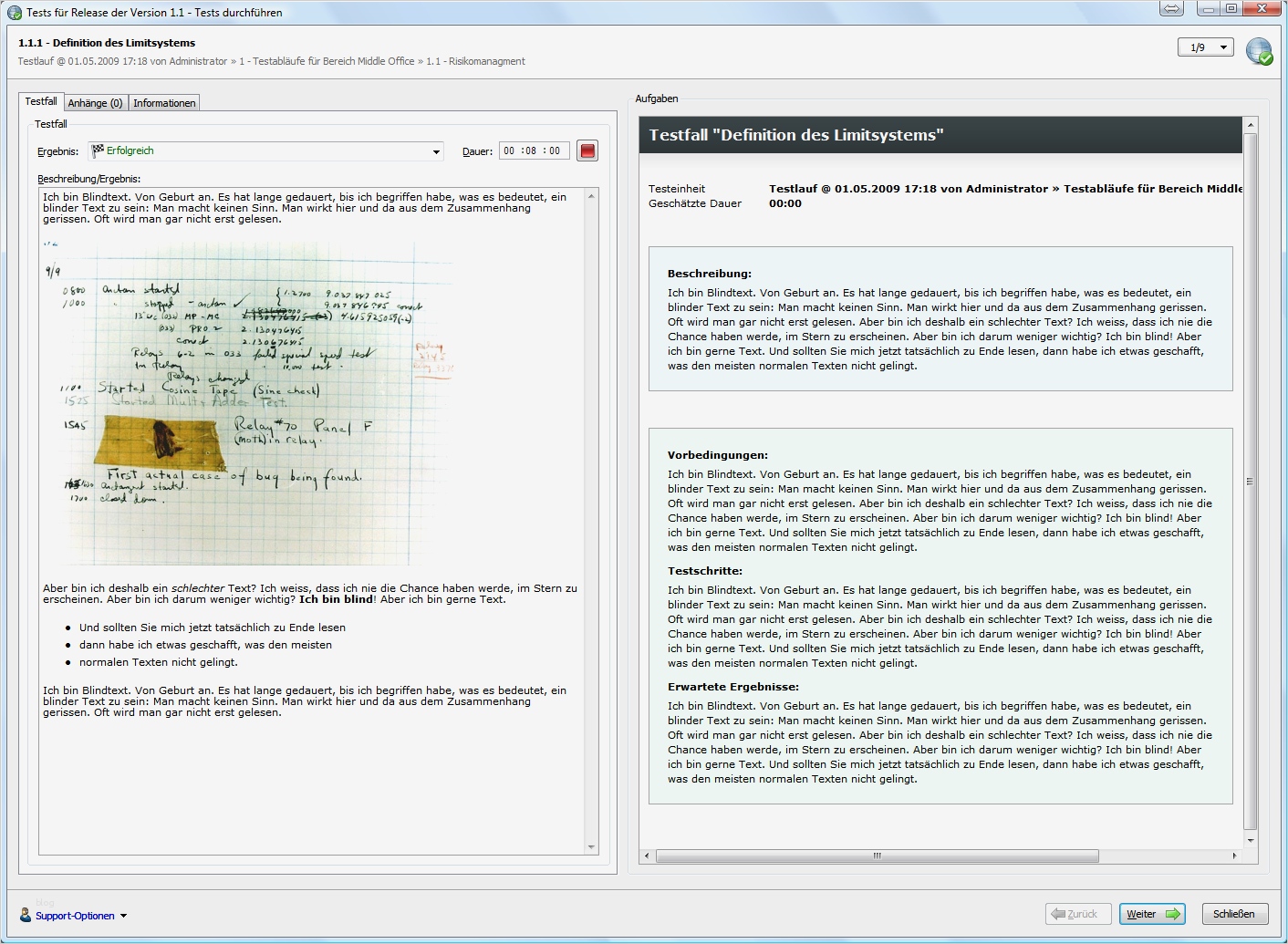Click bullet "Und sollten Sie mich jetzt" line
This screenshot has width=1288, height=944.
(x=213, y=628)
